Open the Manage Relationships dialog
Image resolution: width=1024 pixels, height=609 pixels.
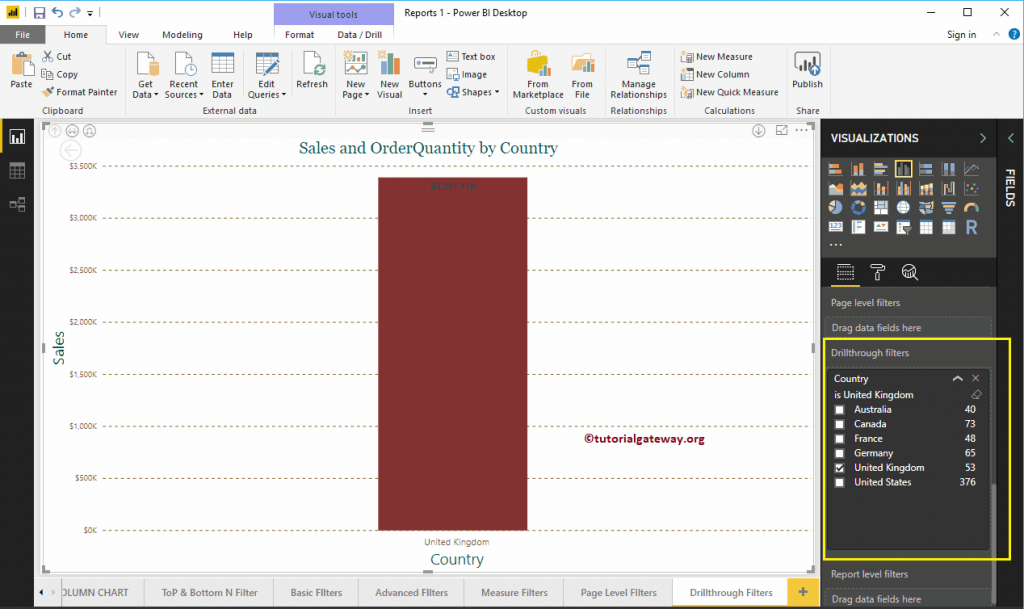coord(638,72)
